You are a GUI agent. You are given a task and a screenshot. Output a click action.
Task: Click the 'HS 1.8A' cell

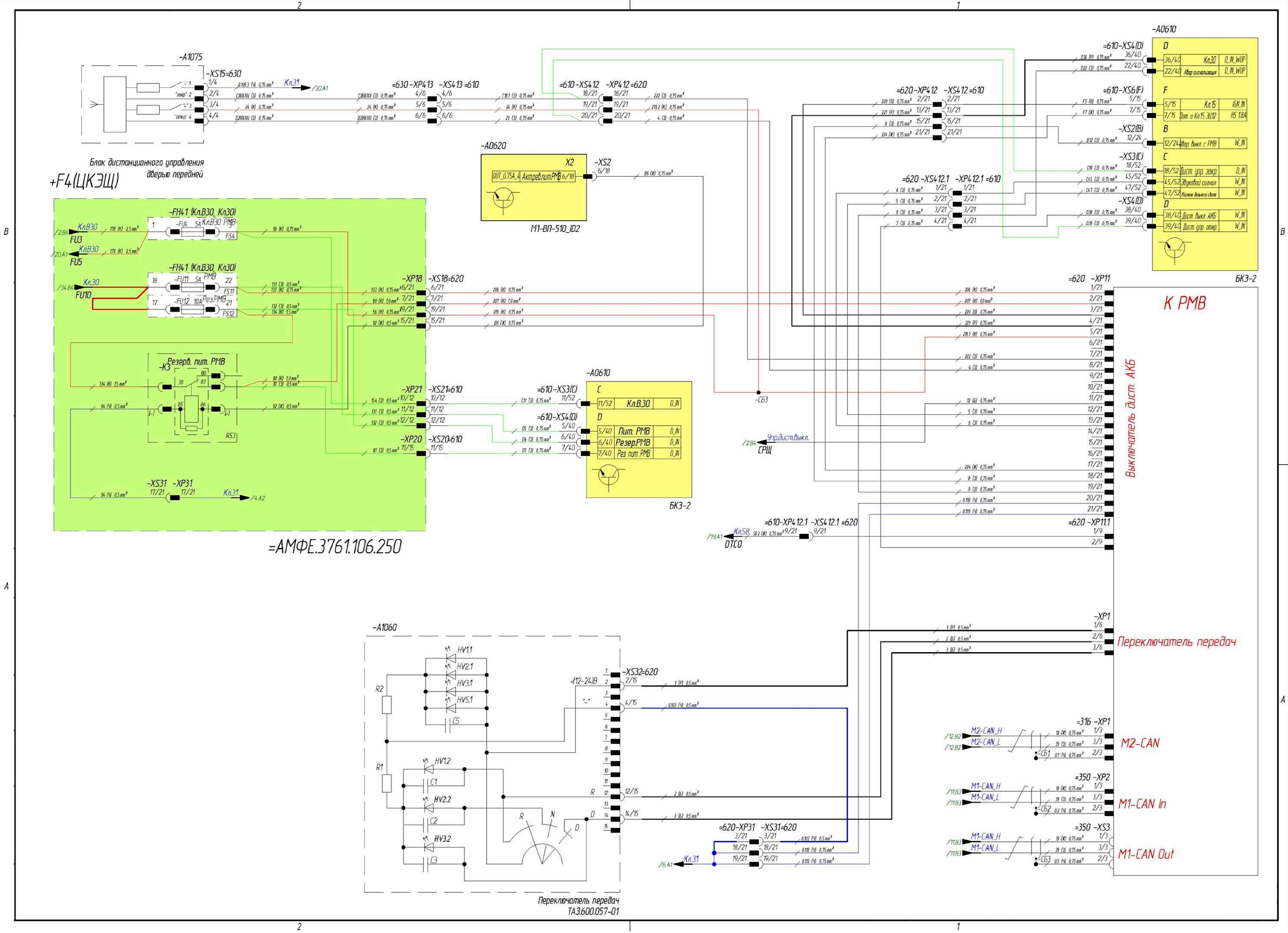pyautogui.click(x=1239, y=115)
